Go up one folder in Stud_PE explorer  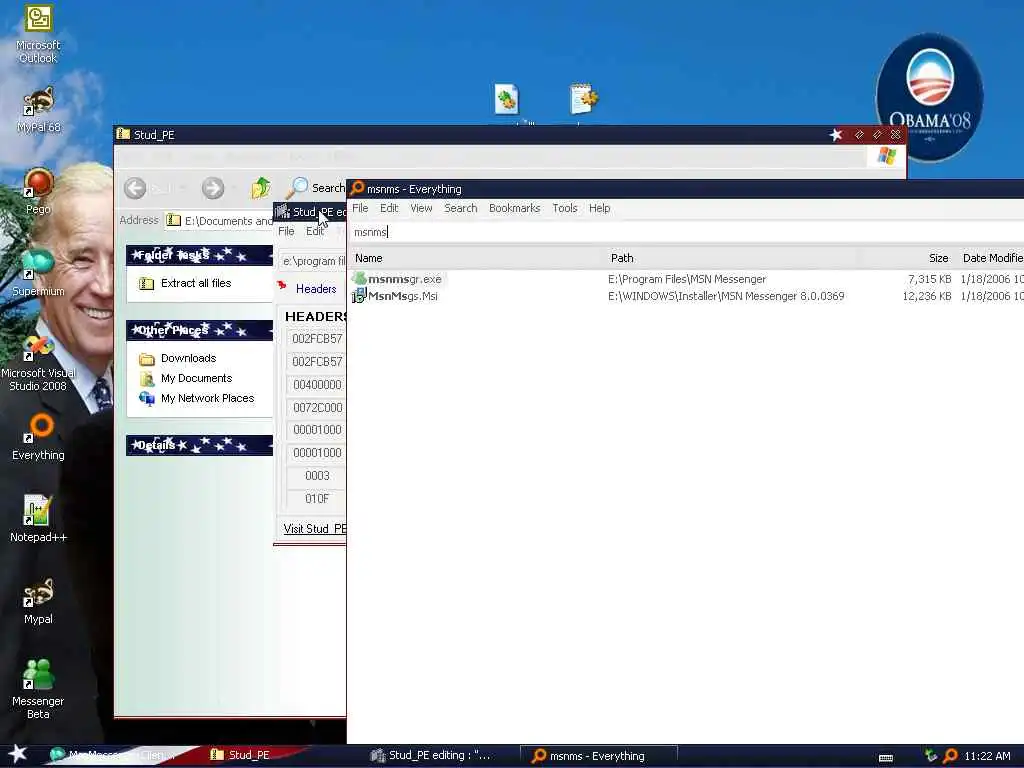261,188
